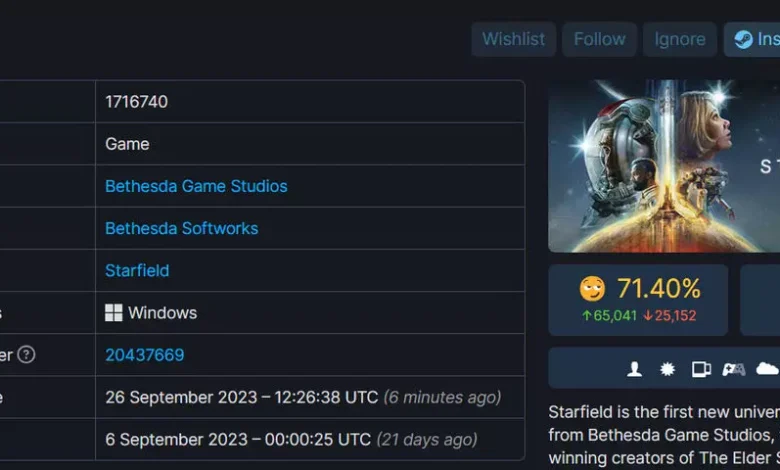The height and width of the screenshot is (470, 780).
Task: Click the 'Windows' supported system text
Action: tap(163, 313)
